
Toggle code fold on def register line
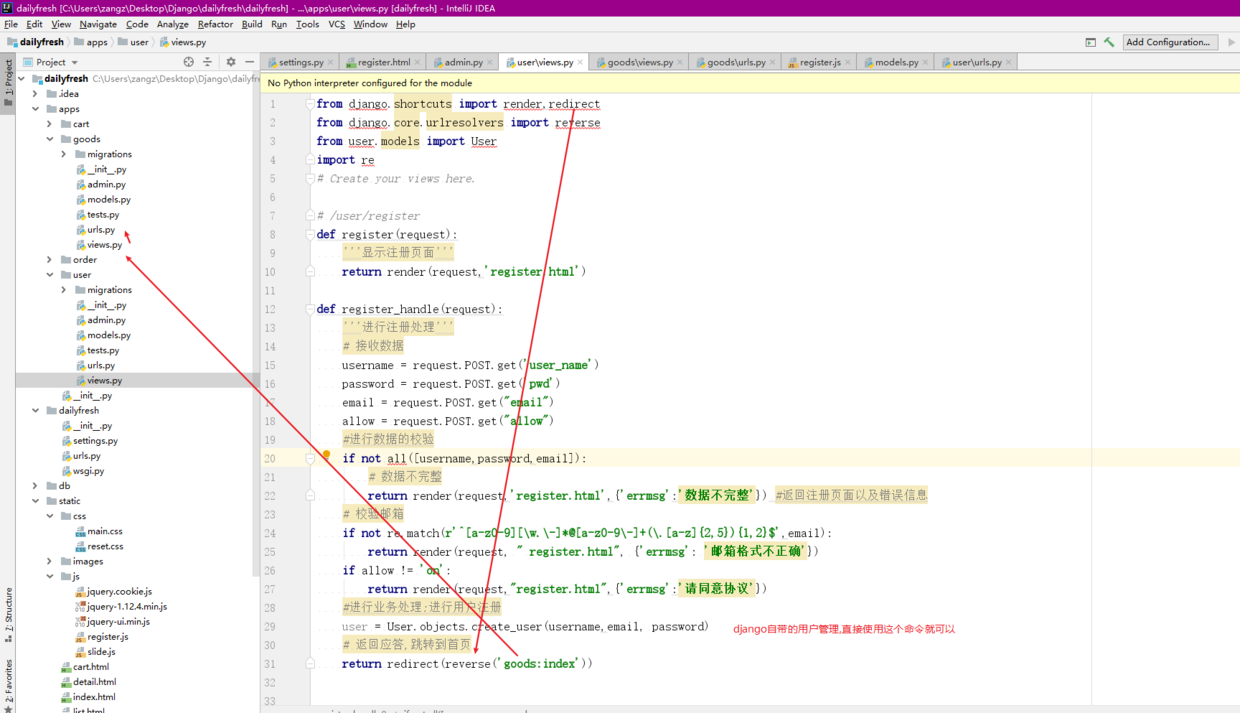tap(310, 235)
